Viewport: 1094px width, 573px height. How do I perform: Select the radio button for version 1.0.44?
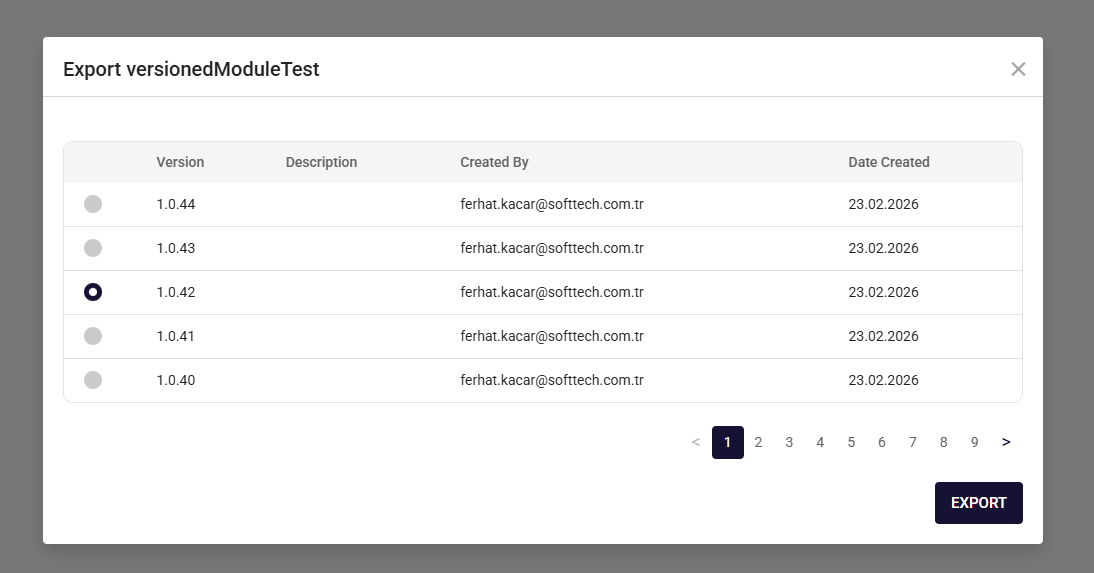click(93, 204)
